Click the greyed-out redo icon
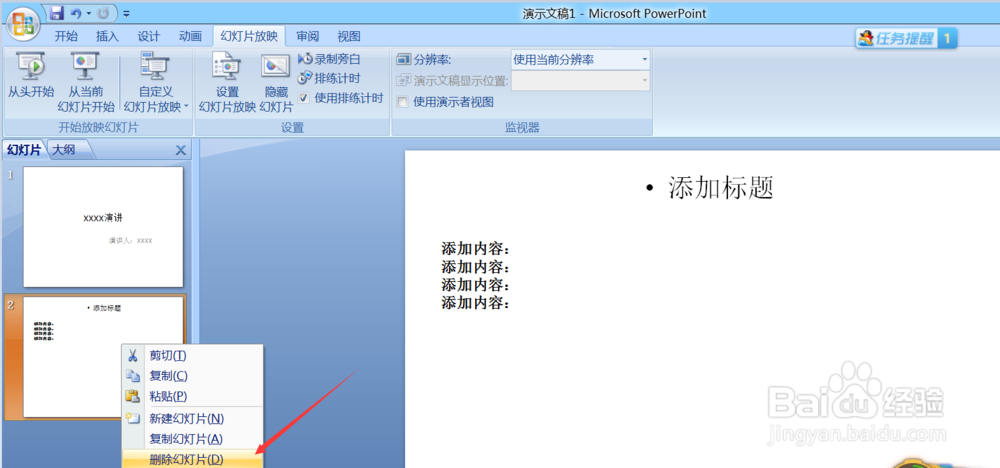Viewport: 1000px width, 468px height. click(x=103, y=13)
